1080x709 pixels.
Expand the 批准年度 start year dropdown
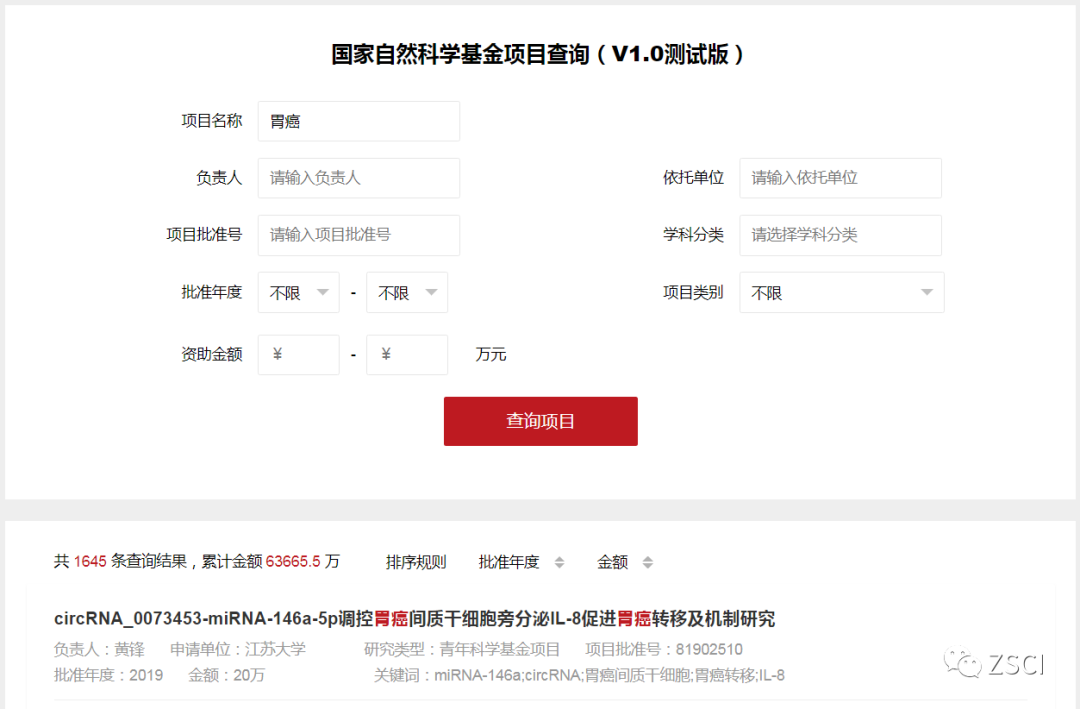[298, 293]
